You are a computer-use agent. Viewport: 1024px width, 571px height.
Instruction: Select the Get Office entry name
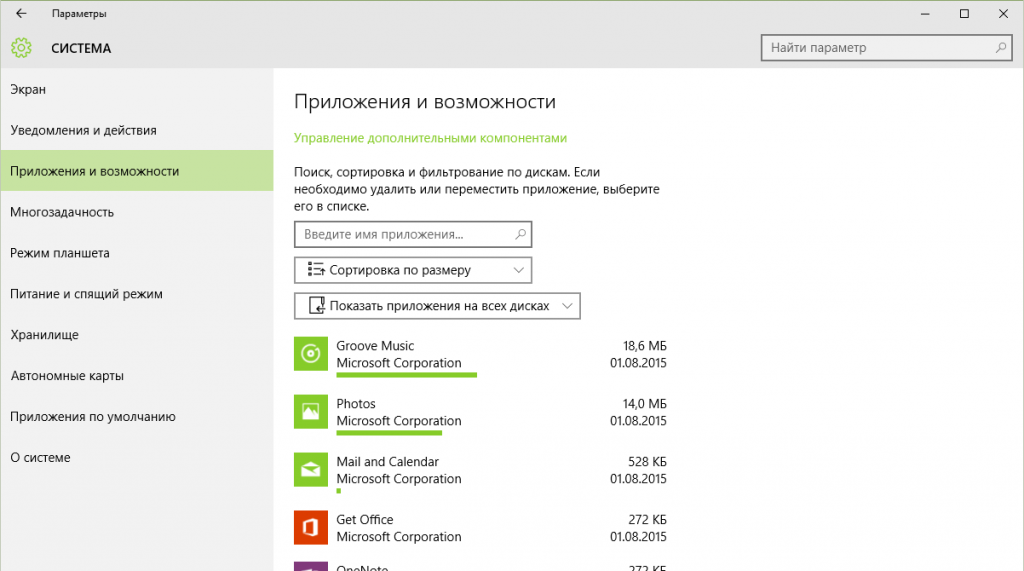[x=364, y=519]
